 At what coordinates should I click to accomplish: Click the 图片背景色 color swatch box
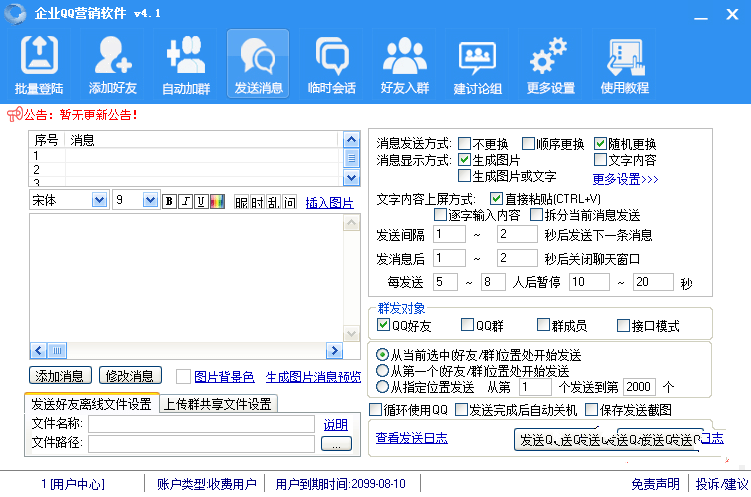coord(183,376)
